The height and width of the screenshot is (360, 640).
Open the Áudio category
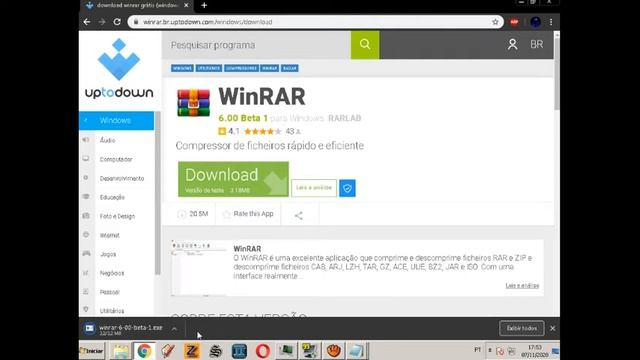107,140
